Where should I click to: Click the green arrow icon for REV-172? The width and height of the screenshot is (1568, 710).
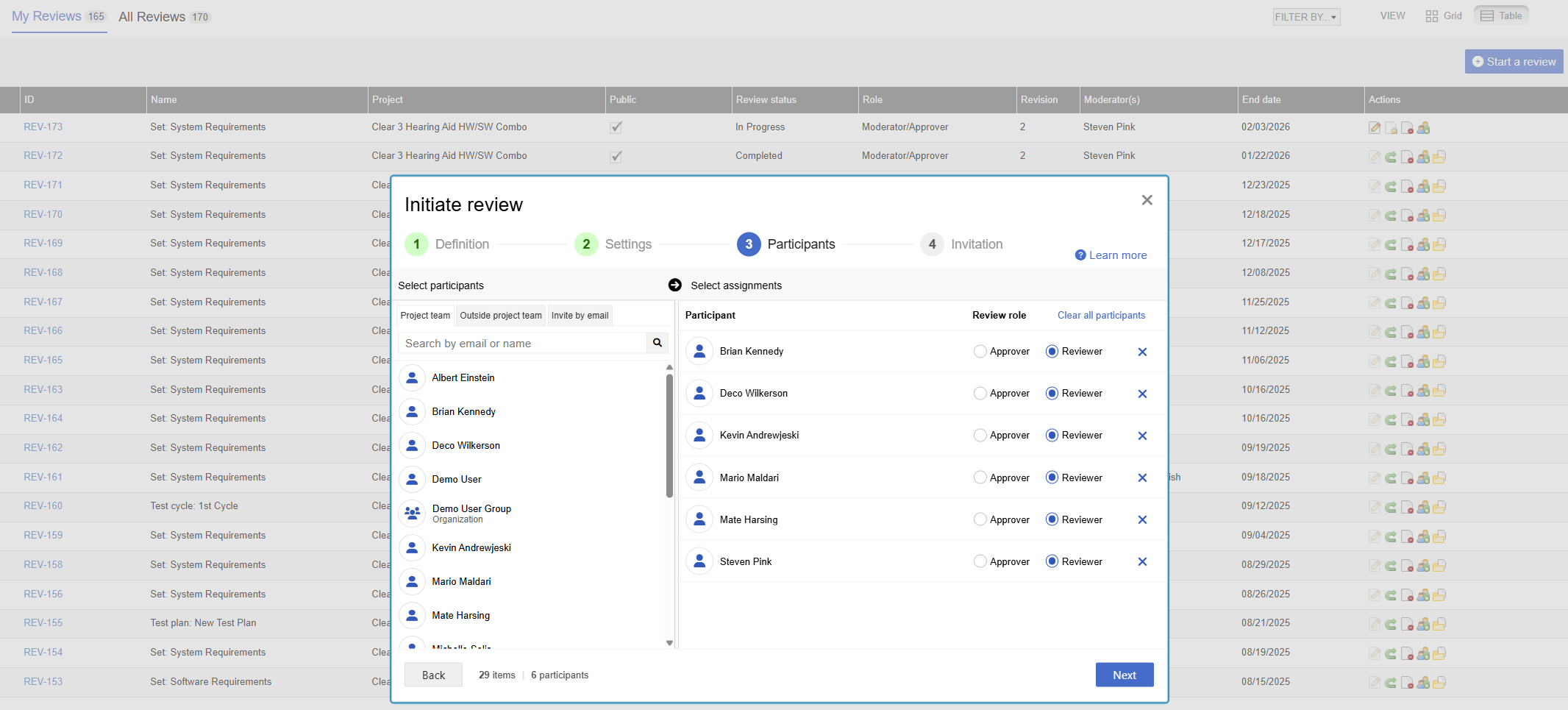pos(1391,157)
